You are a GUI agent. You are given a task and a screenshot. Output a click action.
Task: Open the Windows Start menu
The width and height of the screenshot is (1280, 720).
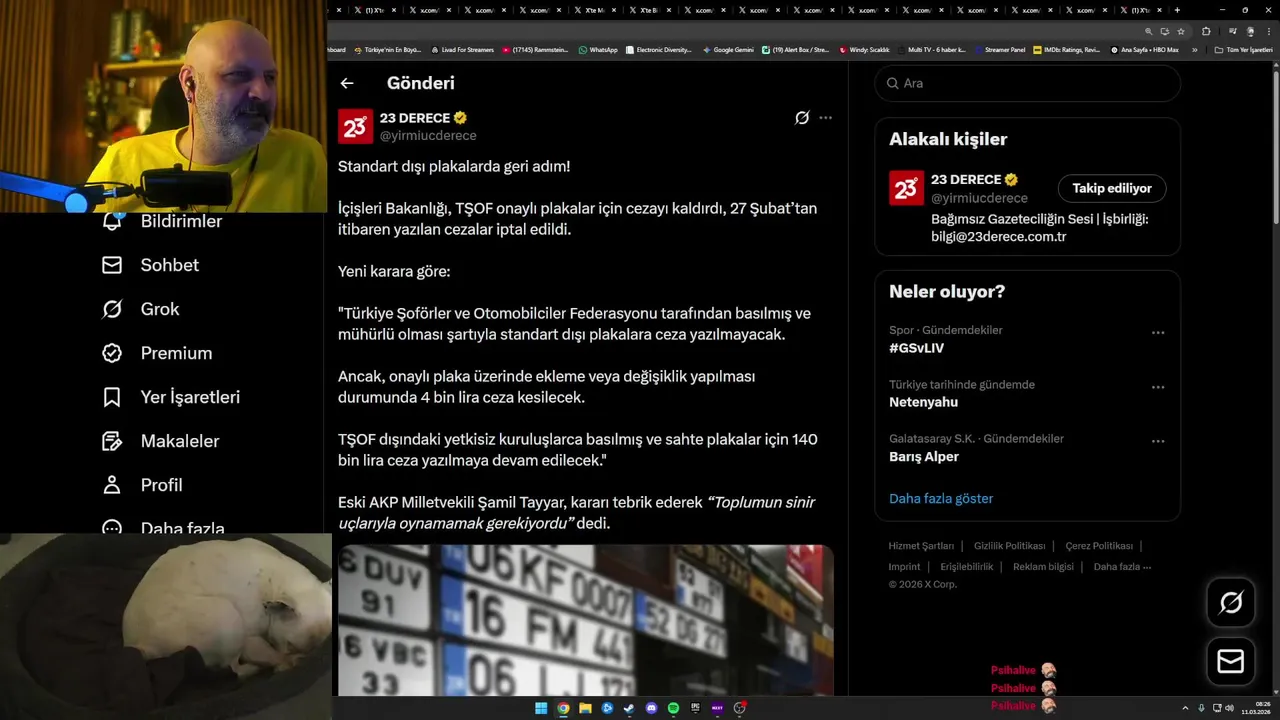pos(541,708)
